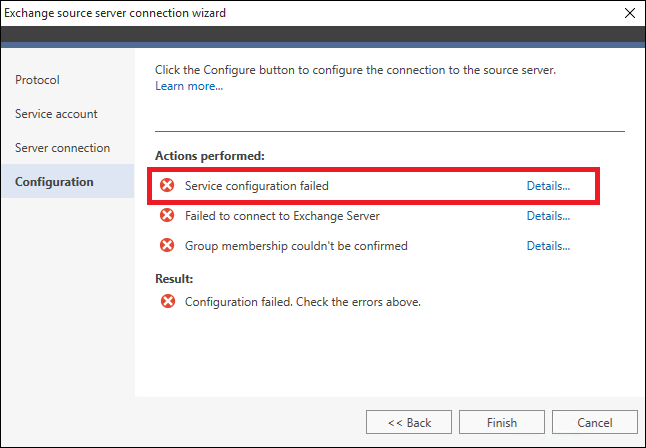
Task: Click the Configuration failed result message
Action: click(x=303, y=302)
